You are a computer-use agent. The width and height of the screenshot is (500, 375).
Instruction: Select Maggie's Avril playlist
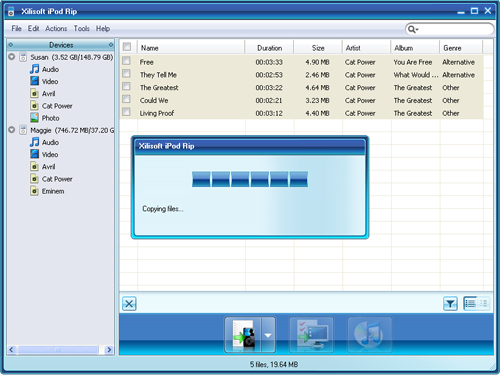(x=43, y=167)
